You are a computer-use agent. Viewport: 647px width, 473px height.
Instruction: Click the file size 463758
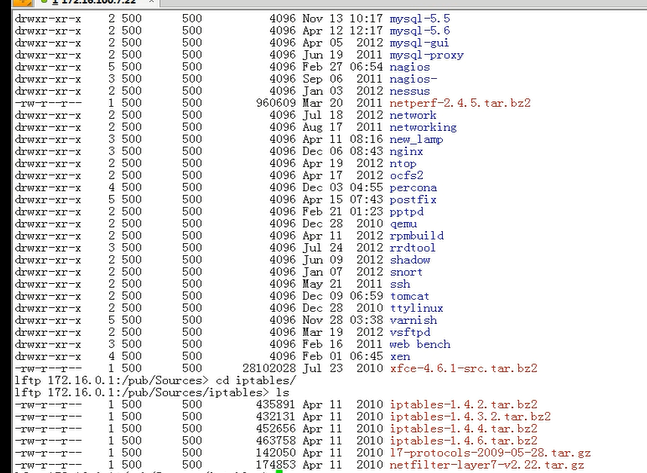[x=276, y=440]
